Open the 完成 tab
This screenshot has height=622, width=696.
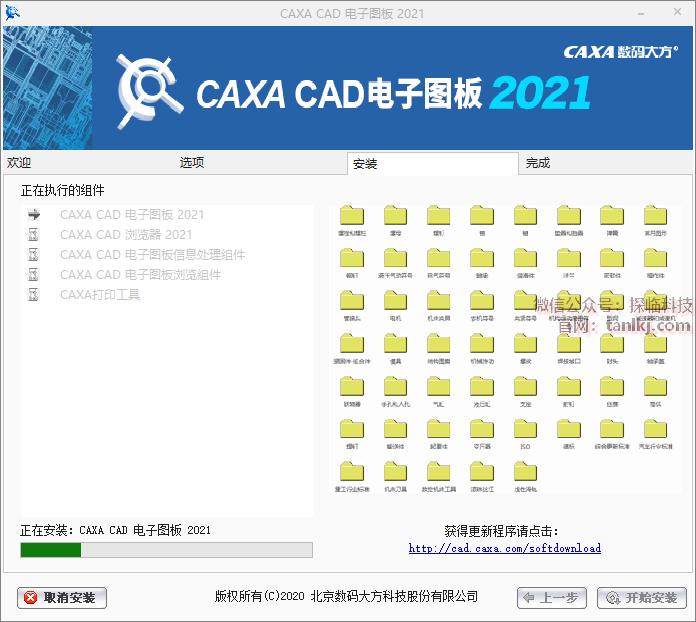(538, 163)
